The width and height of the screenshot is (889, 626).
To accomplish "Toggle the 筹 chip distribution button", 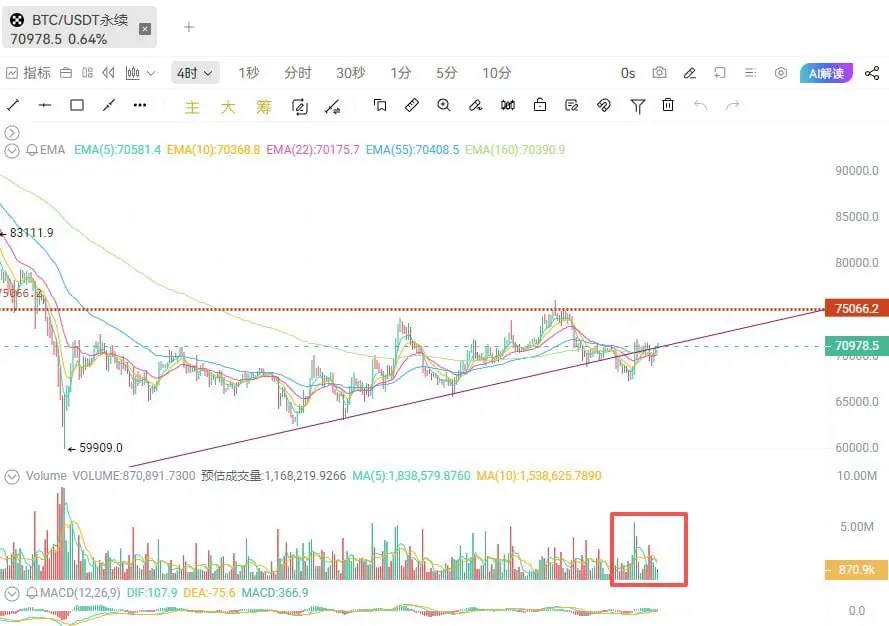I will [x=264, y=107].
